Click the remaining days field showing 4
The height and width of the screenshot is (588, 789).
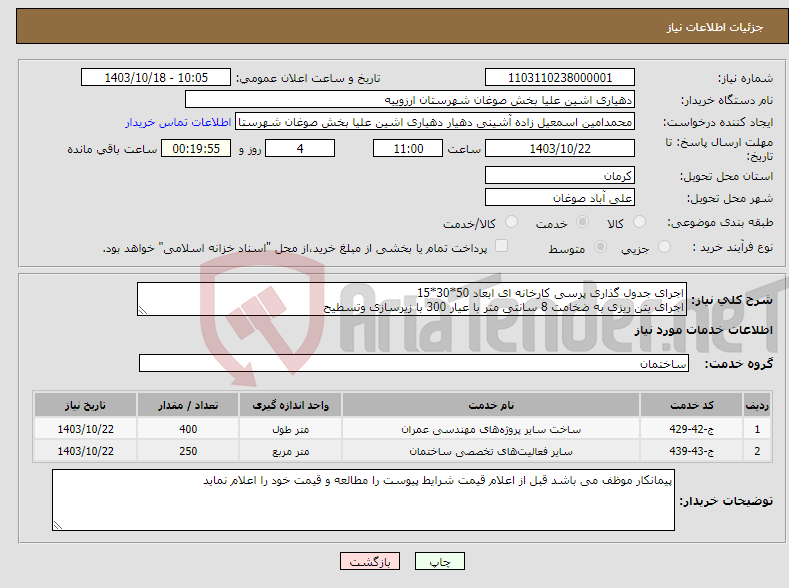300,148
